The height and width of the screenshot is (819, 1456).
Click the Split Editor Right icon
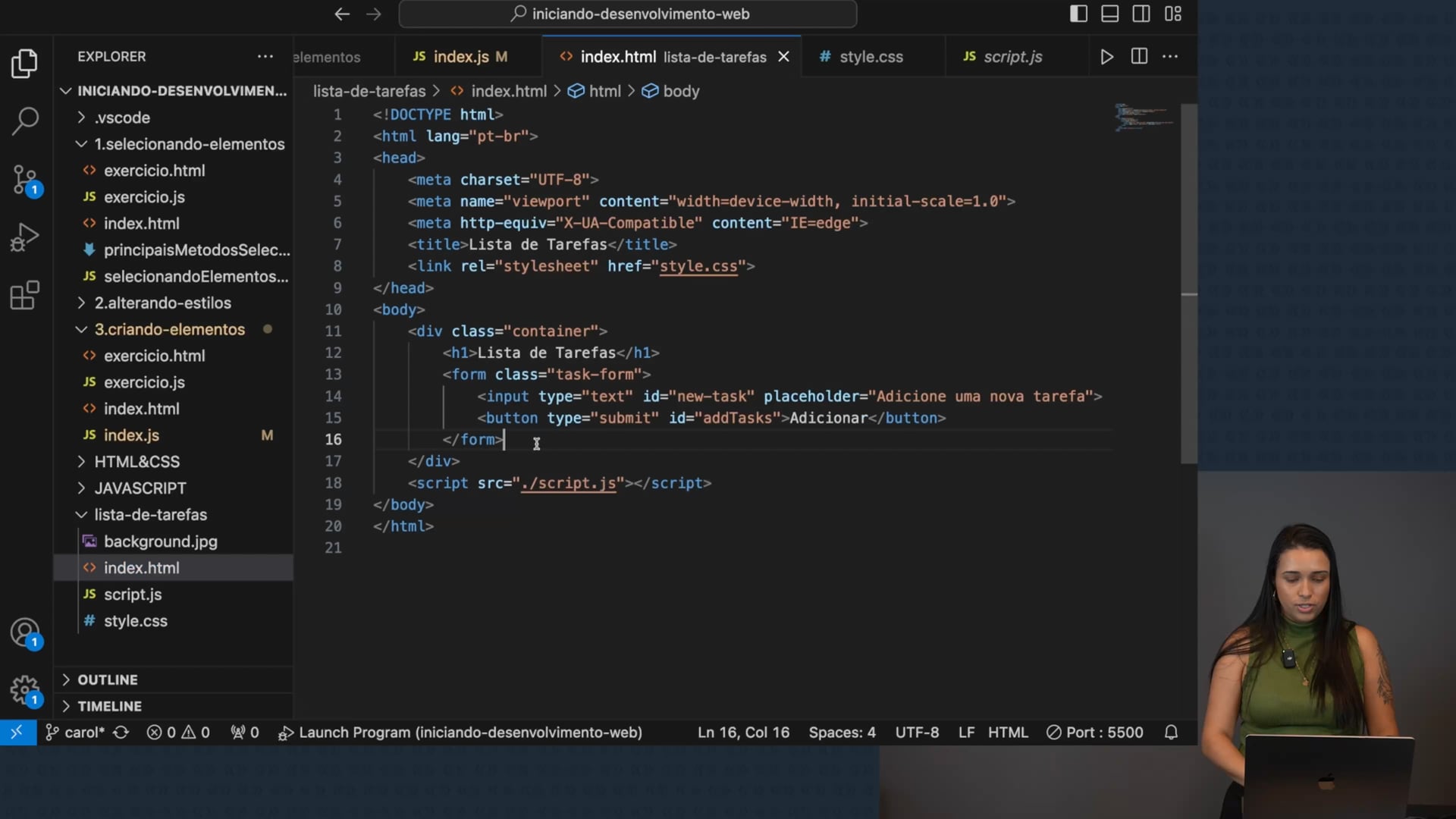[1138, 57]
